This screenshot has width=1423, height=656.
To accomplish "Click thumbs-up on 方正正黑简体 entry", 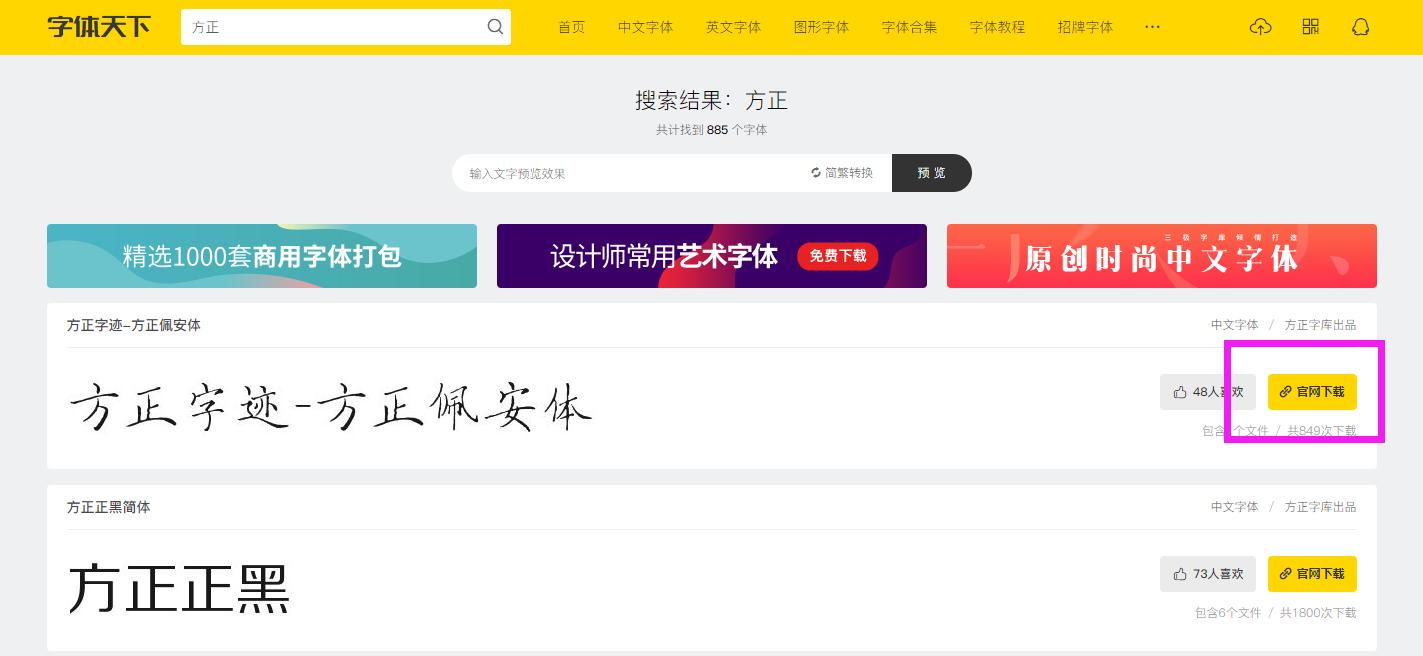I will (x=1178, y=574).
